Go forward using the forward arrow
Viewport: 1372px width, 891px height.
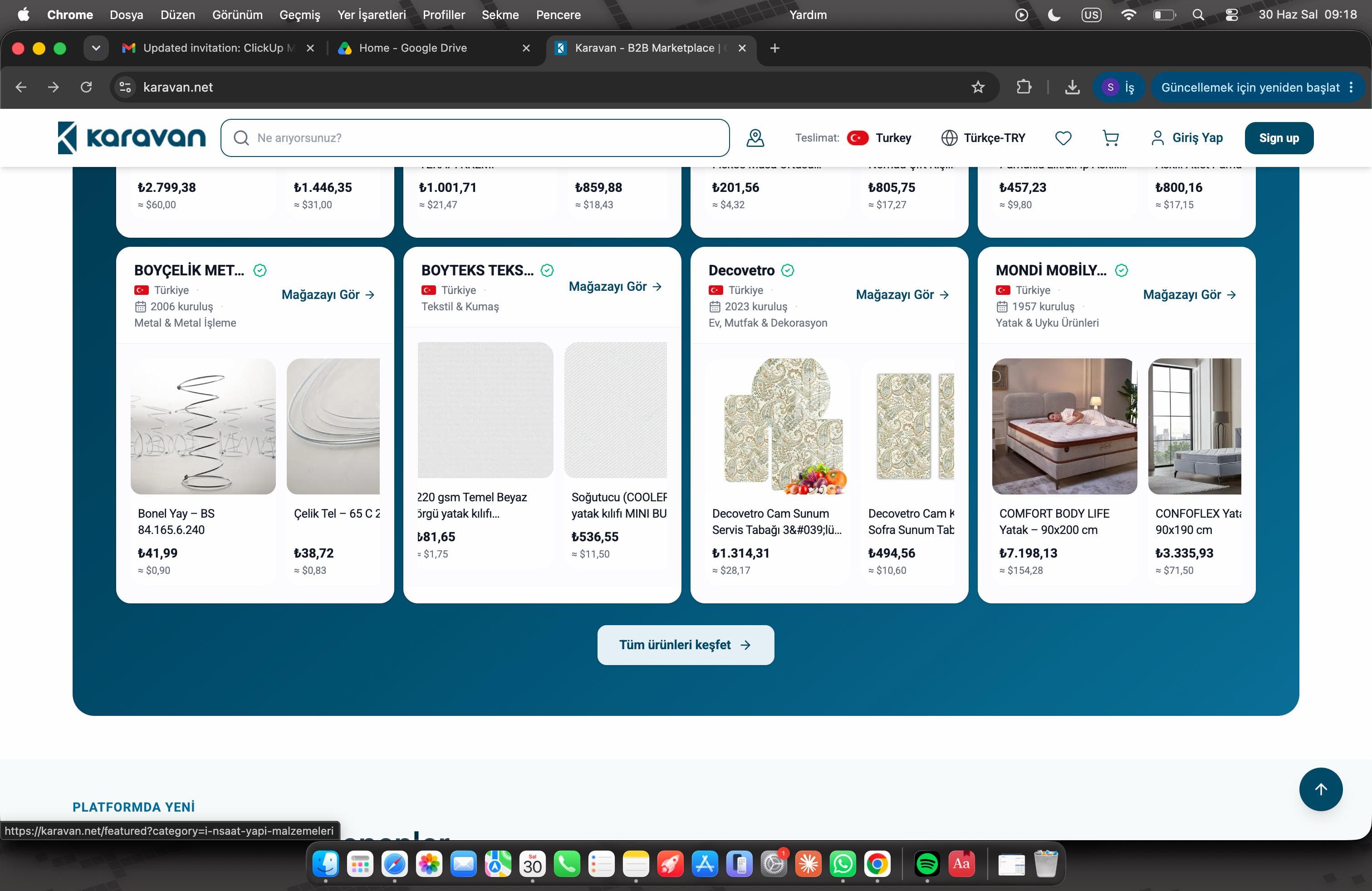click(x=53, y=87)
